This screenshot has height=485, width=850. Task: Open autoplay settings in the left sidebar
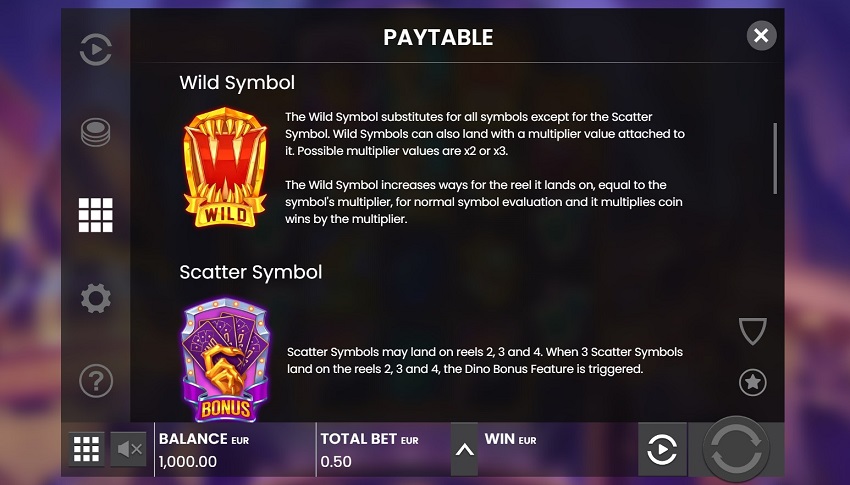(95, 49)
